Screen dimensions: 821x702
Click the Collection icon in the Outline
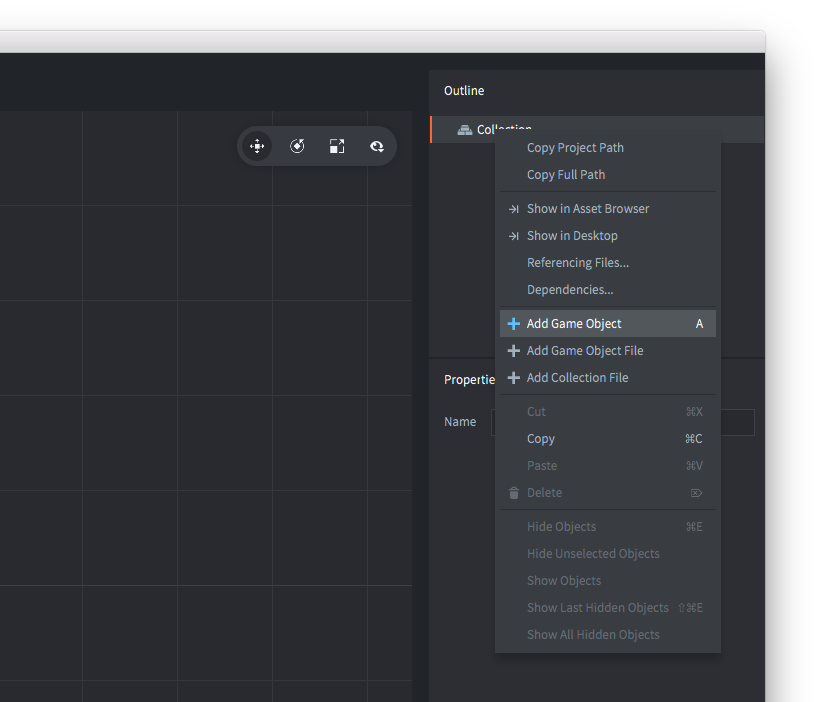pos(464,130)
